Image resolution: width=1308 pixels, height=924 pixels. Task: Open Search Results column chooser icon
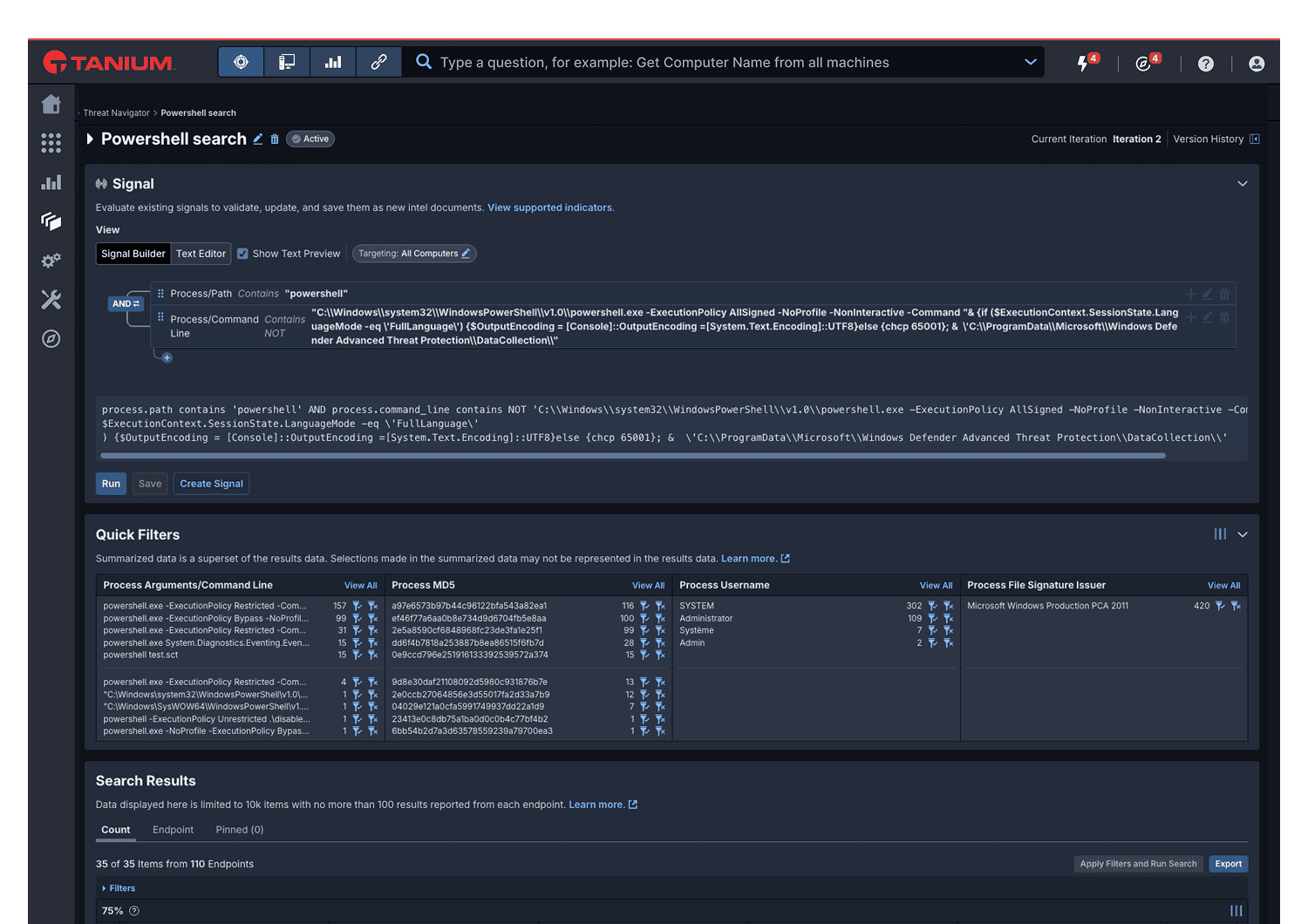click(1236, 911)
